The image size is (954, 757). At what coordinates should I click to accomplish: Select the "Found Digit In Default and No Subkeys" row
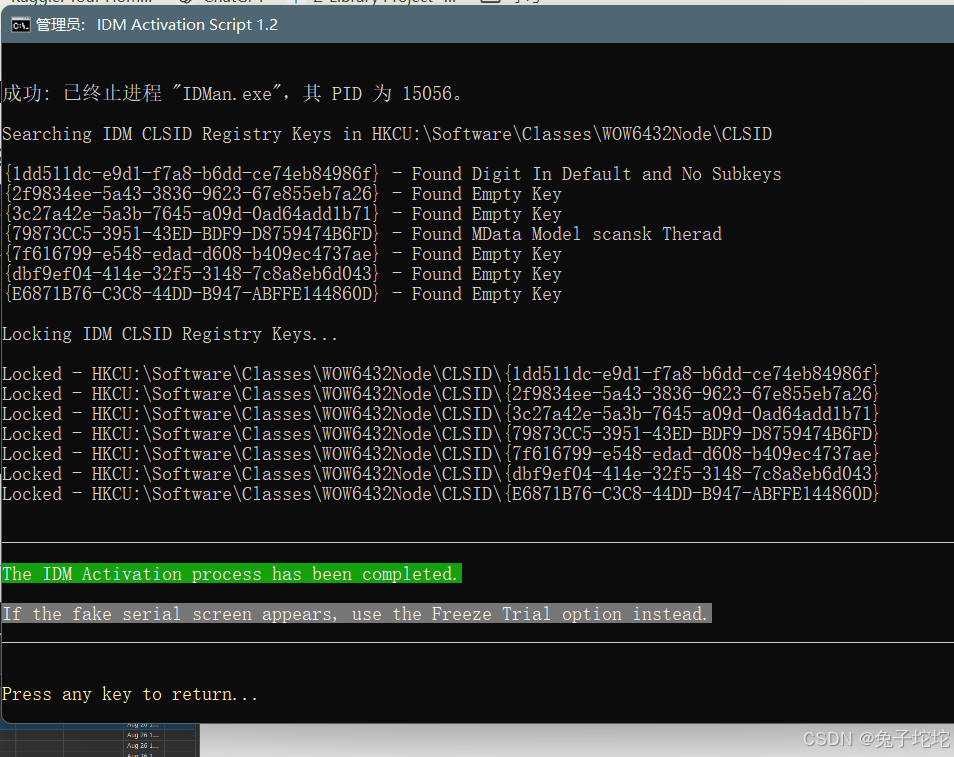[392, 174]
